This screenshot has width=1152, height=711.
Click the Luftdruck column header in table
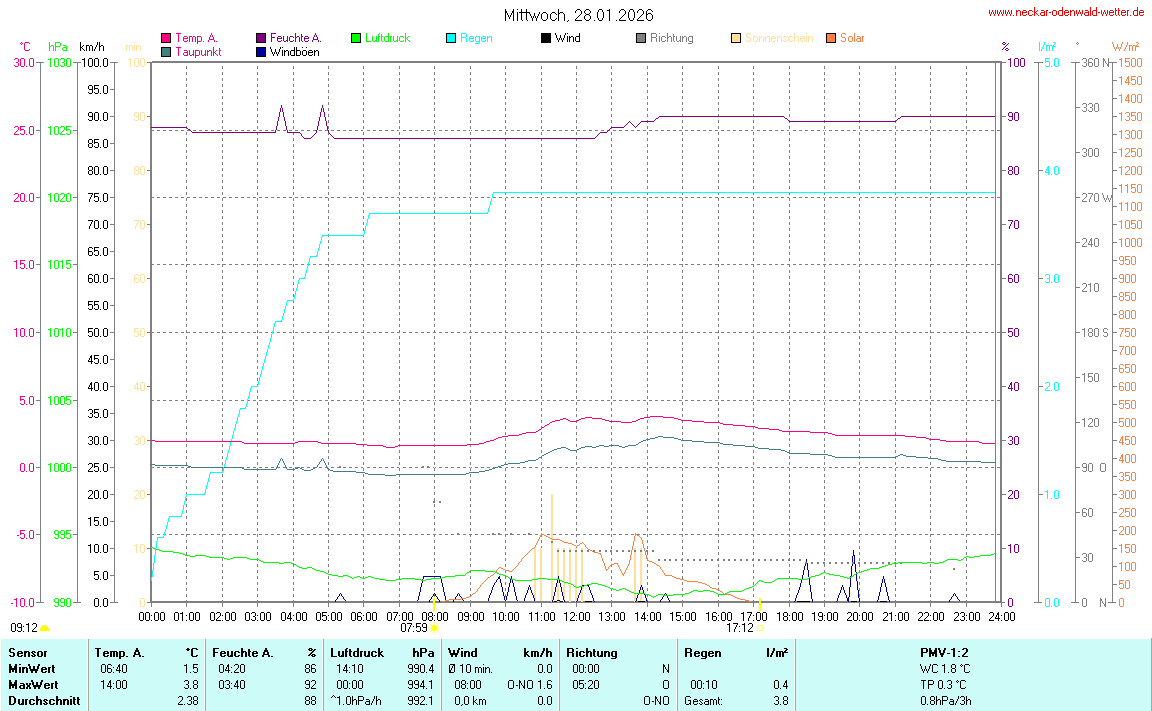tap(357, 652)
